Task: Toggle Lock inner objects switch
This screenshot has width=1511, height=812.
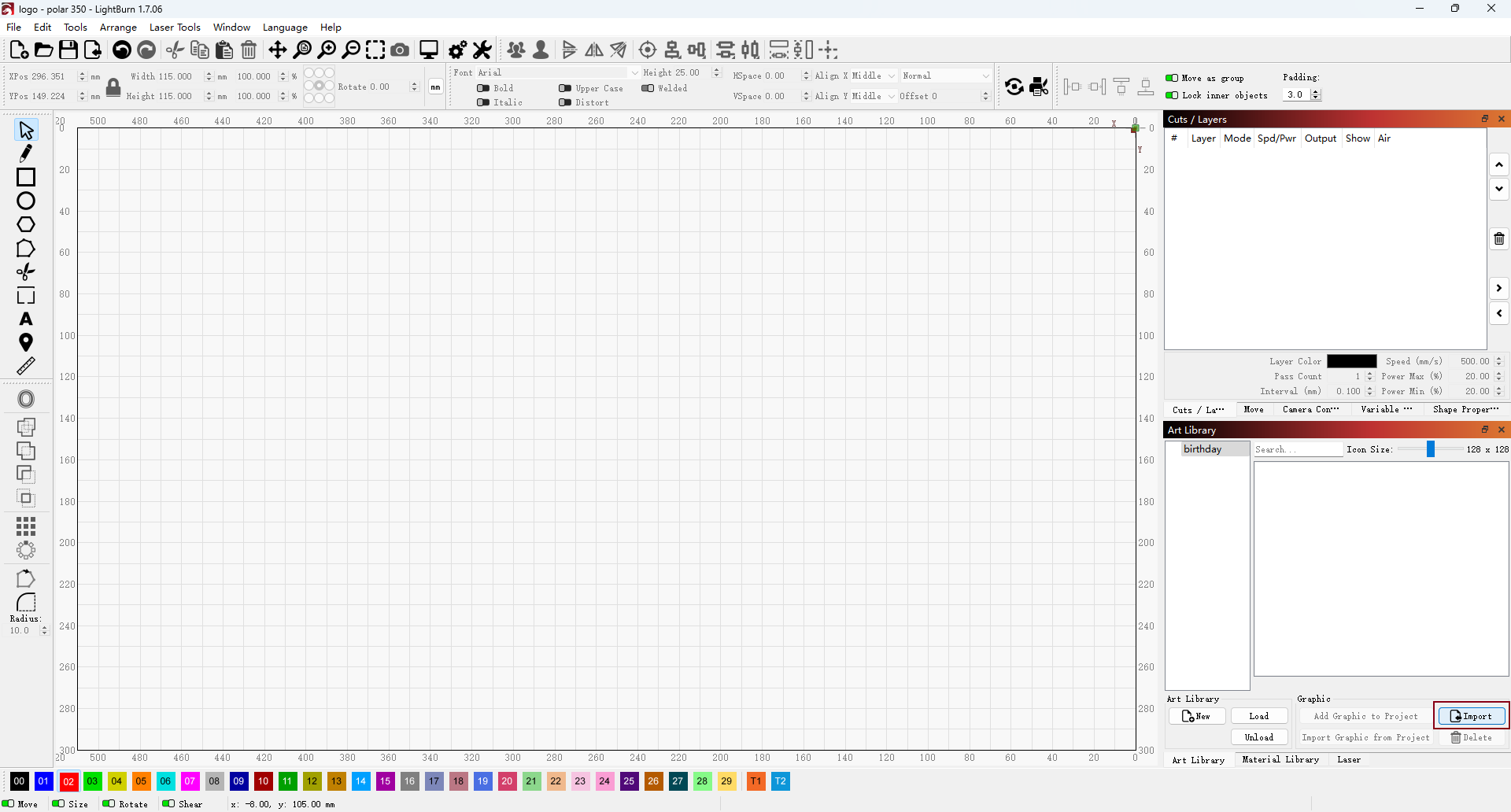Action: coord(1172,95)
